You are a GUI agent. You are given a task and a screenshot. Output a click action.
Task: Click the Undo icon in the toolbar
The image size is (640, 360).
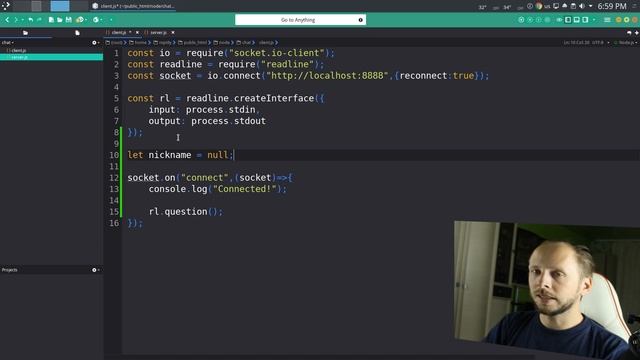[31, 20]
